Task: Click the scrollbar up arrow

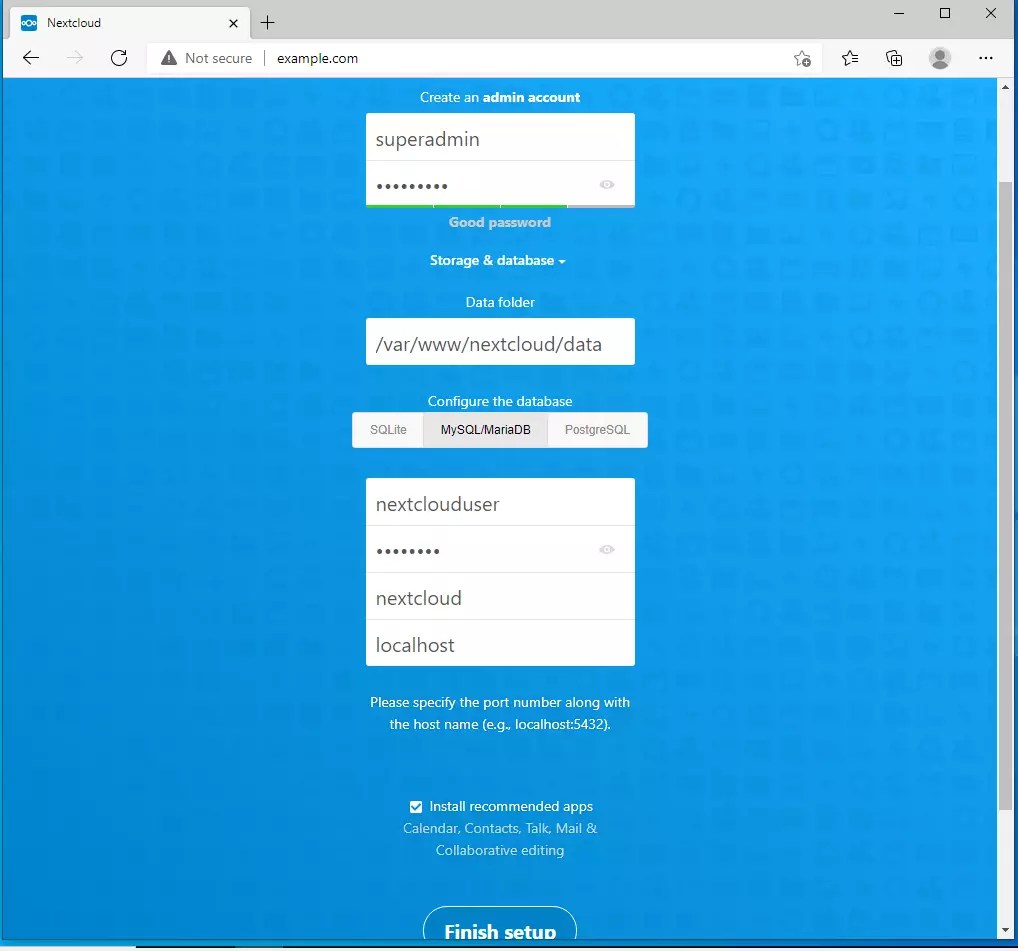Action: 1005,86
